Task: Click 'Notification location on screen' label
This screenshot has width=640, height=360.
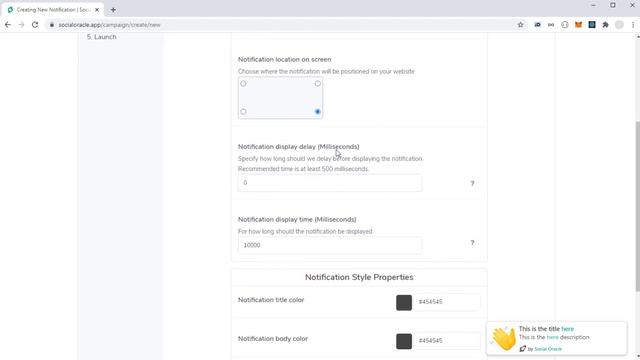Action: coord(284,60)
